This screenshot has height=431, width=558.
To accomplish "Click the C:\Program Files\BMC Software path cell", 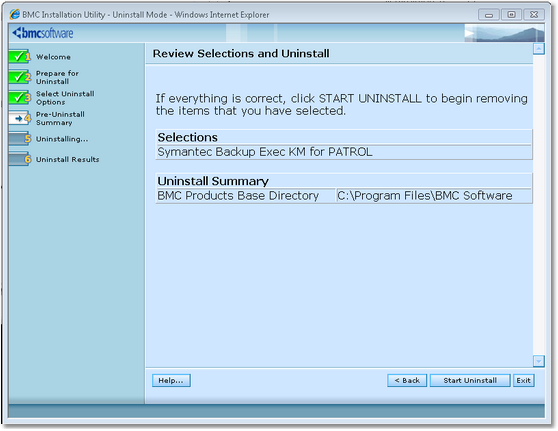I will click(434, 196).
